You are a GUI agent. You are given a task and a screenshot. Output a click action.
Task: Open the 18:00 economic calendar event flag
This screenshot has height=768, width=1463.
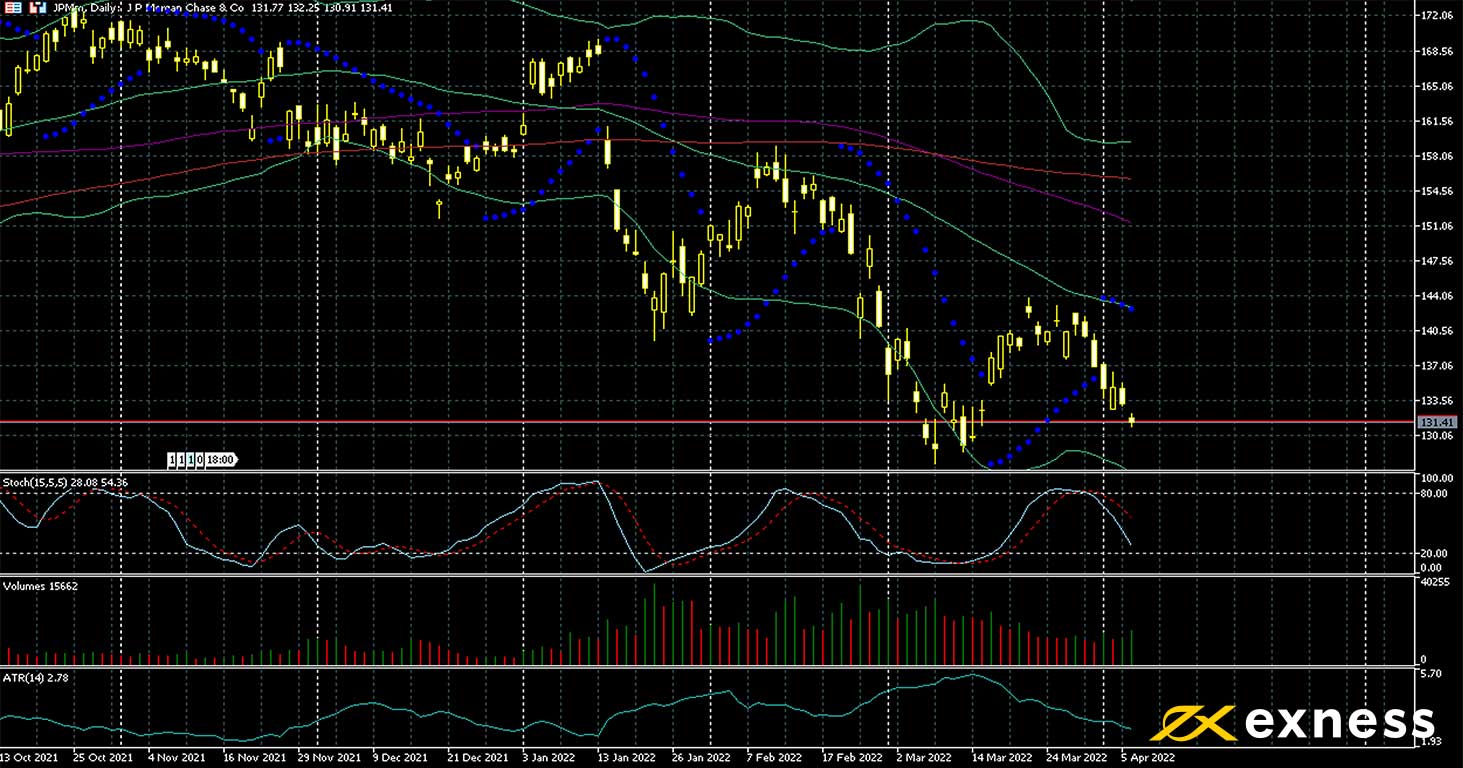coord(221,460)
